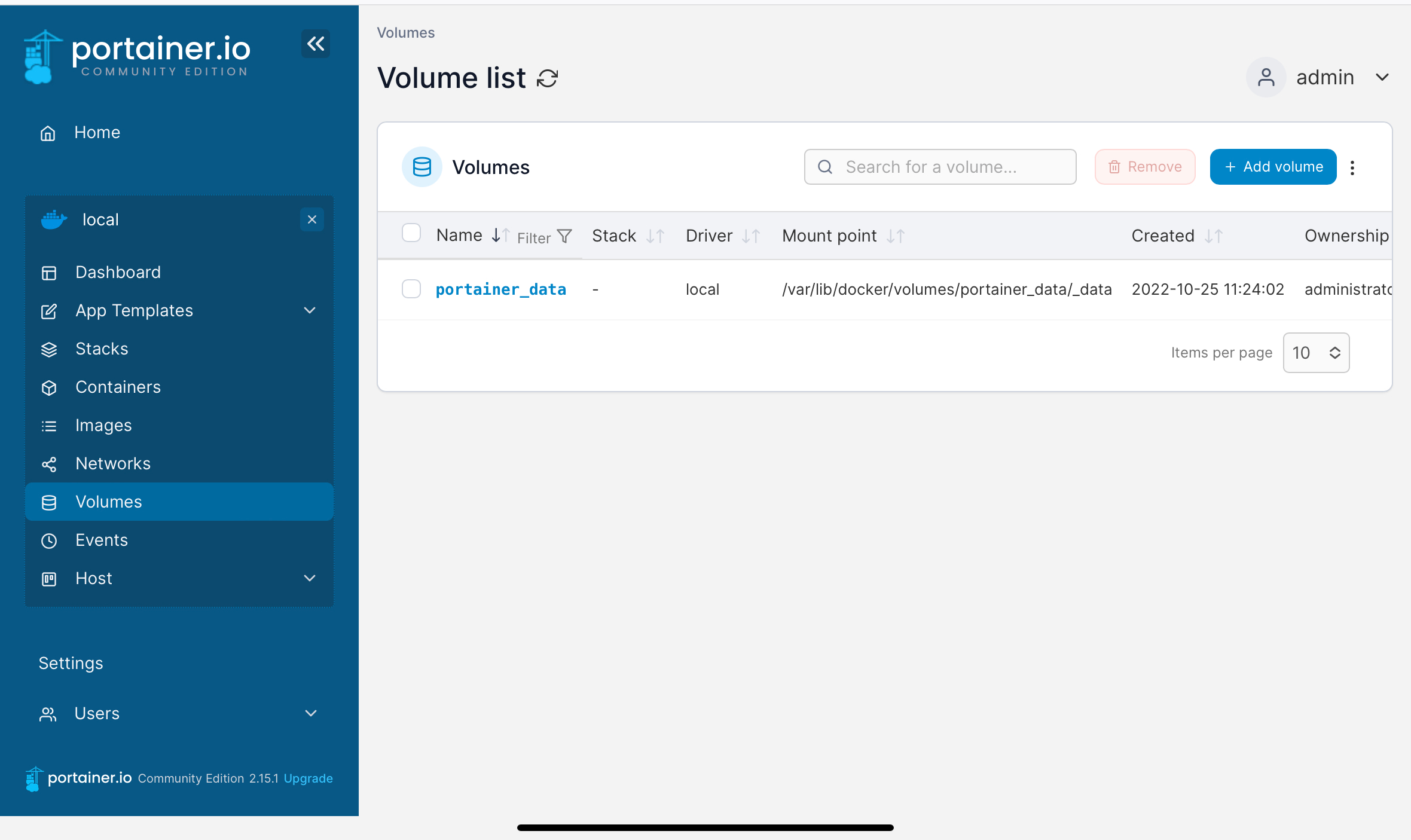
Task: Click the refresh icon beside Volume list
Action: (x=547, y=78)
